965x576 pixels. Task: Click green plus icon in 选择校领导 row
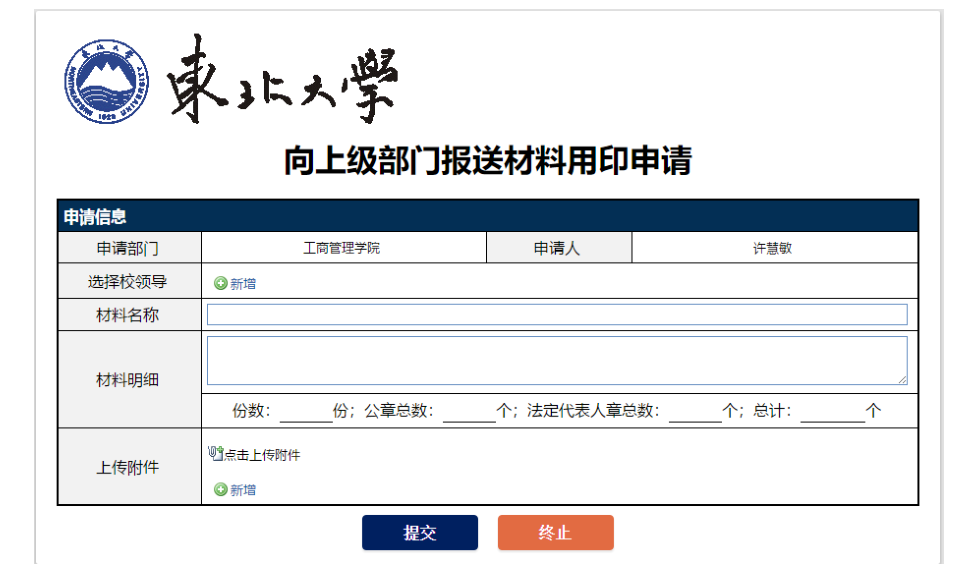click(220, 284)
